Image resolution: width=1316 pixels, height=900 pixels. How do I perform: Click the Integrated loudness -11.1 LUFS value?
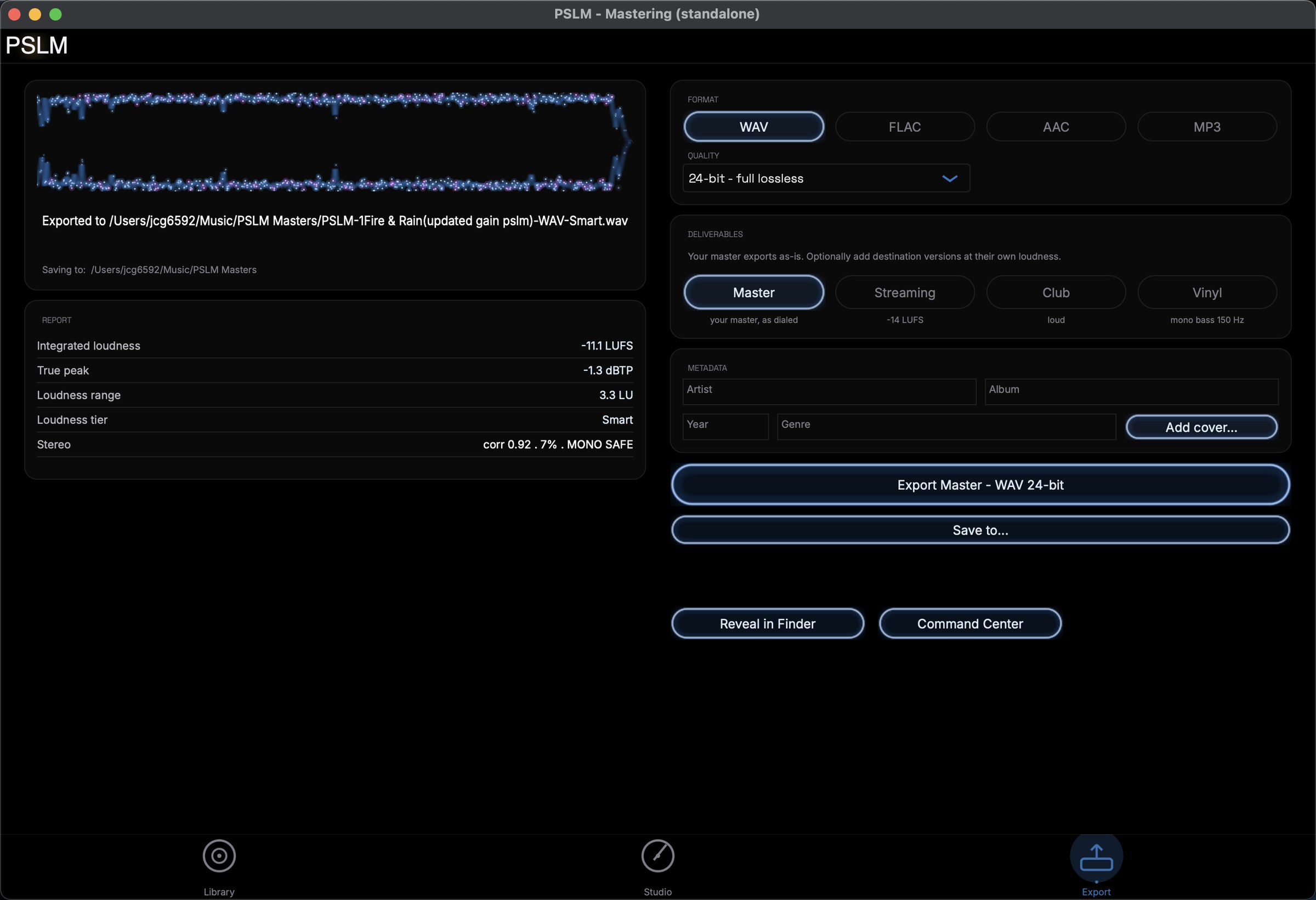[606, 346]
